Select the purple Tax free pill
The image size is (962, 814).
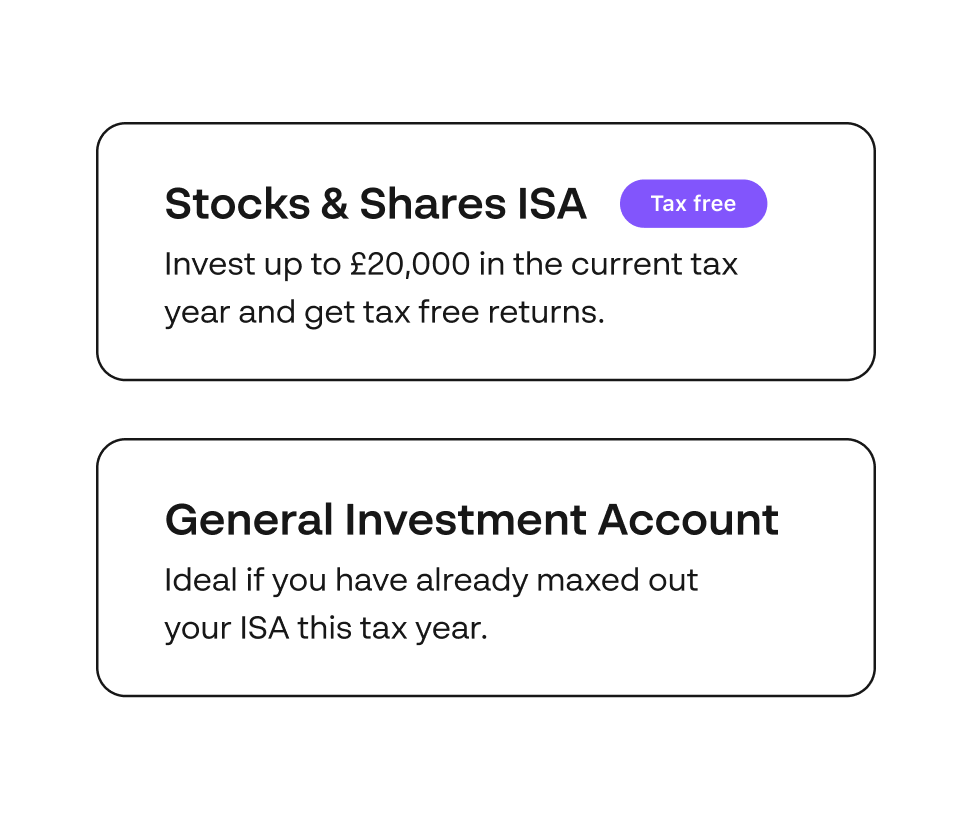coord(693,203)
